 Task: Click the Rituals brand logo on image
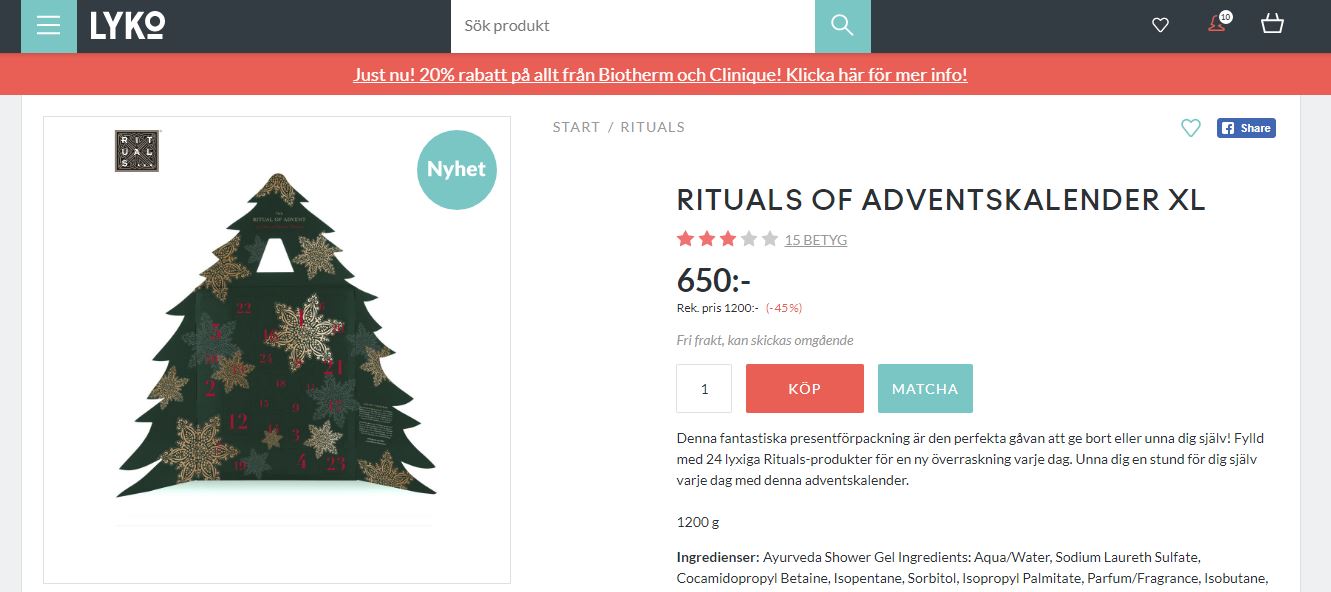[137, 151]
